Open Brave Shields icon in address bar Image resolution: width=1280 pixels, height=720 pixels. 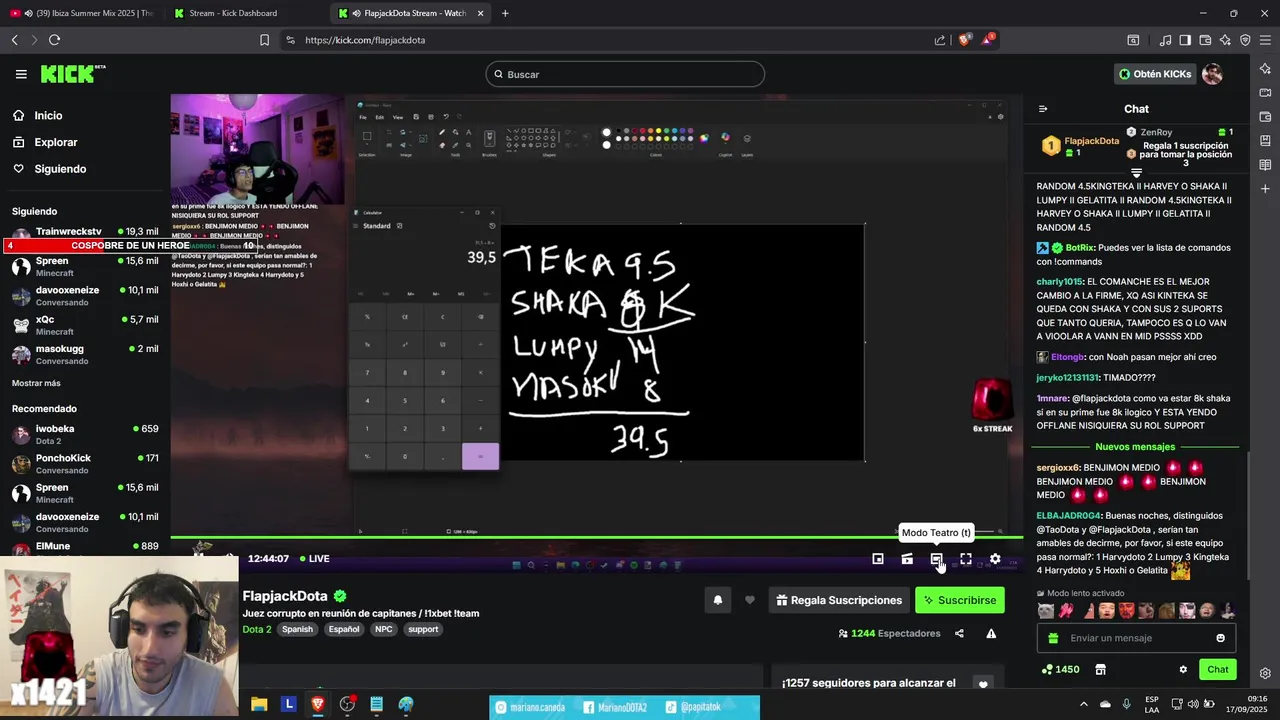[x=965, y=40]
